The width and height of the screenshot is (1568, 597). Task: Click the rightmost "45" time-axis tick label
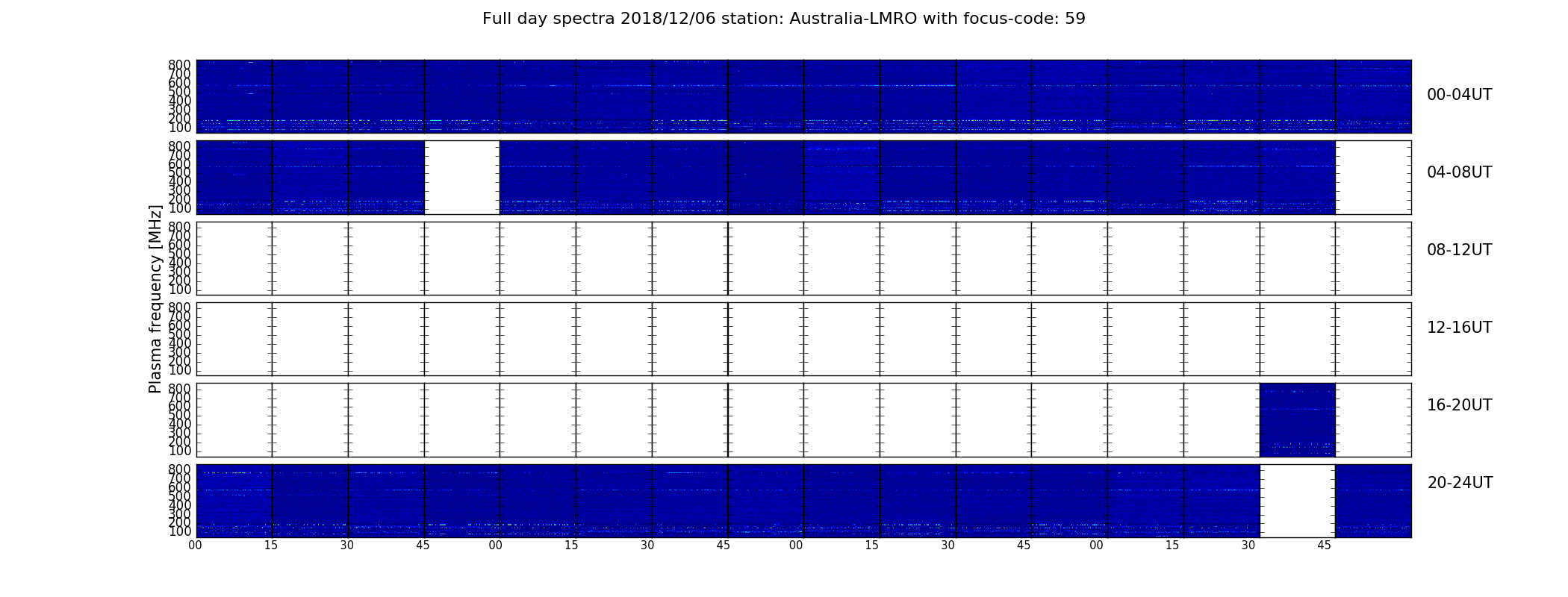click(x=1324, y=546)
